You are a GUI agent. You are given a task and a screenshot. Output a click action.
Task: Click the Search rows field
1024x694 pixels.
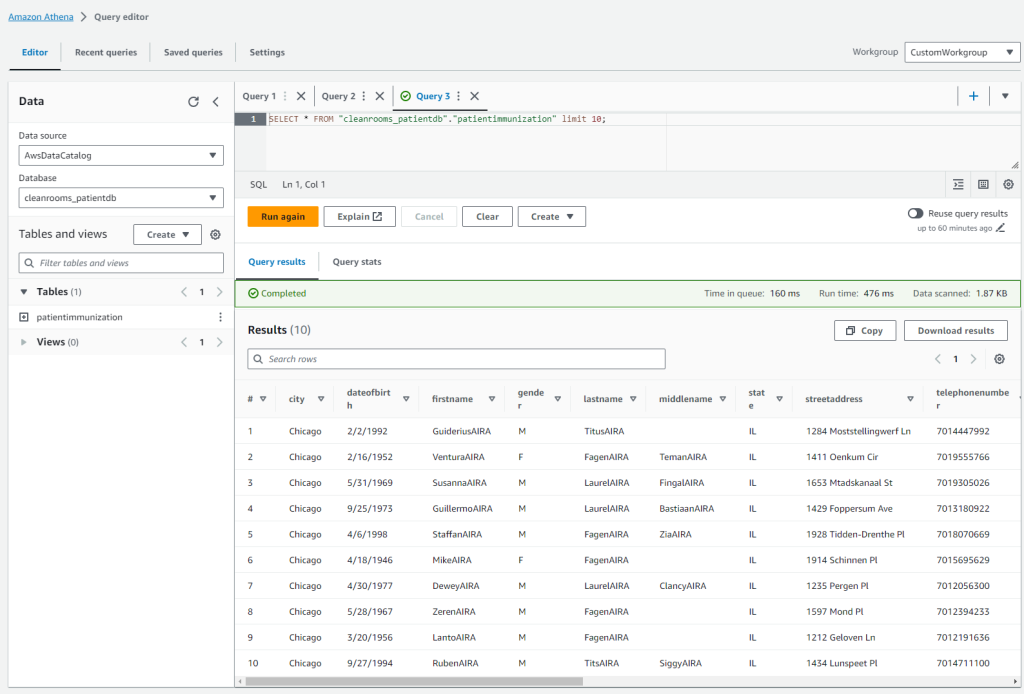(456, 359)
